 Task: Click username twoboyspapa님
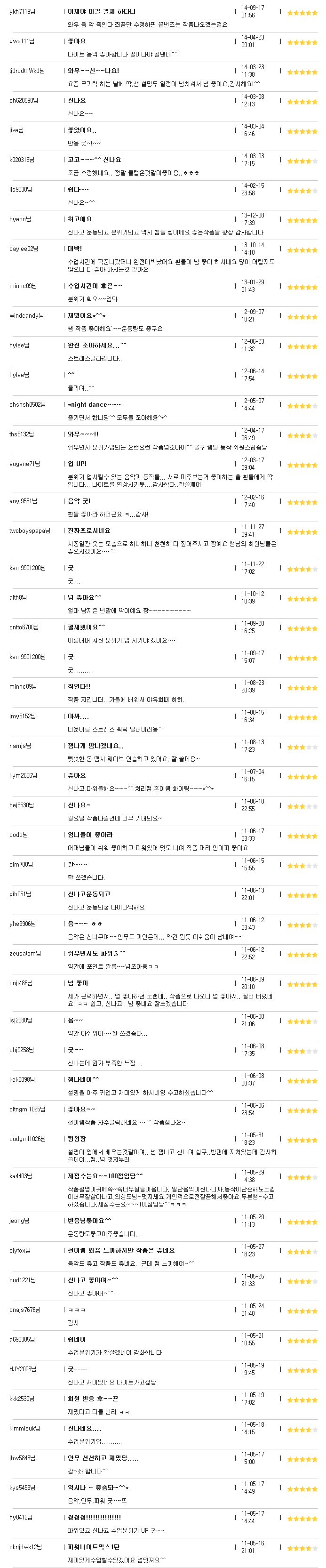coord(30,530)
